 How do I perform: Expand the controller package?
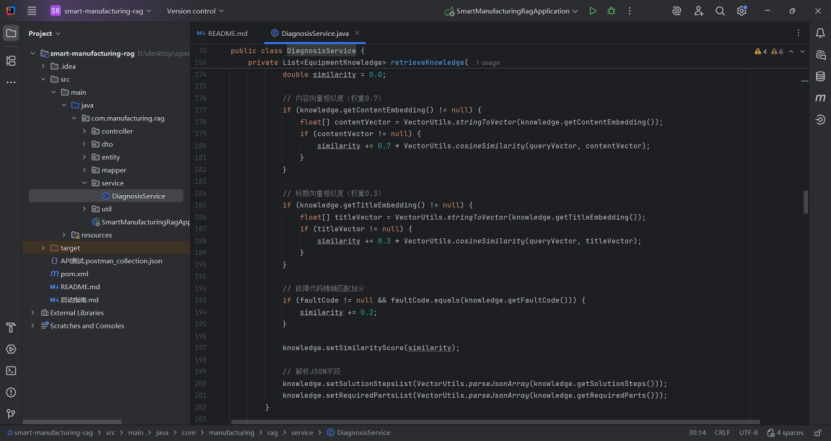(x=84, y=131)
